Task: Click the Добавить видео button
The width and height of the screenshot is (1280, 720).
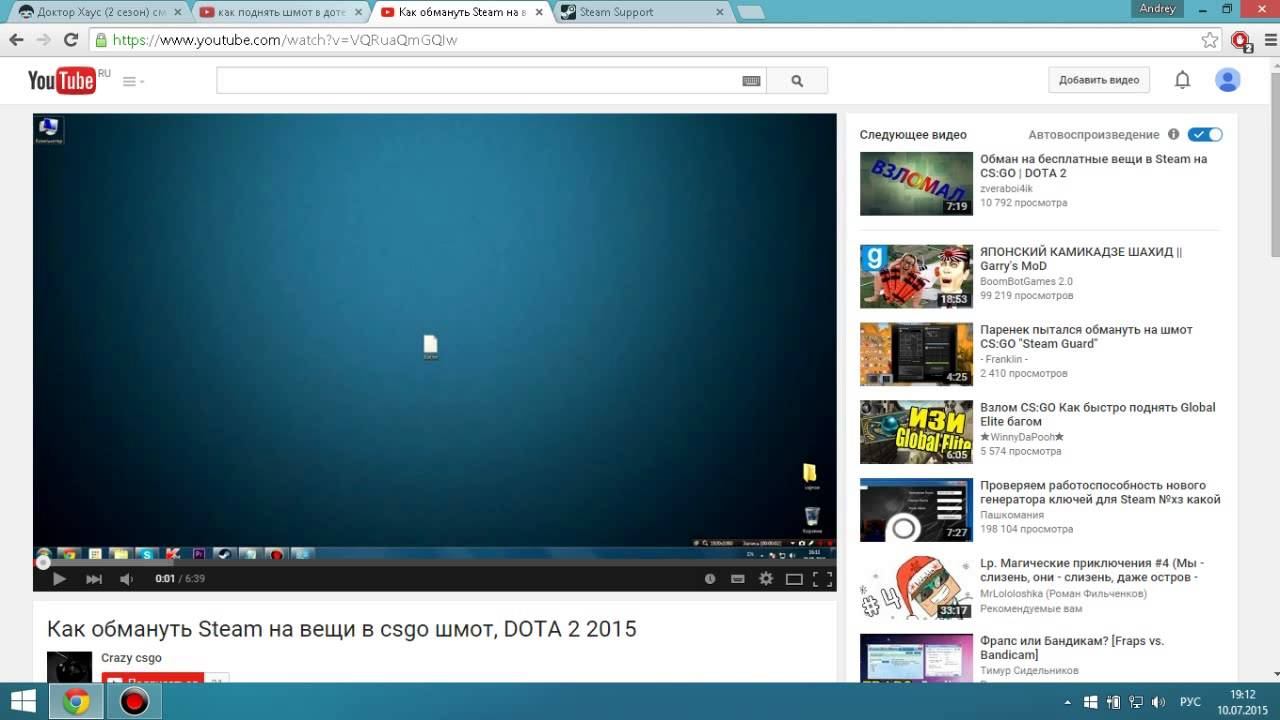Action: tap(1099, 80)
